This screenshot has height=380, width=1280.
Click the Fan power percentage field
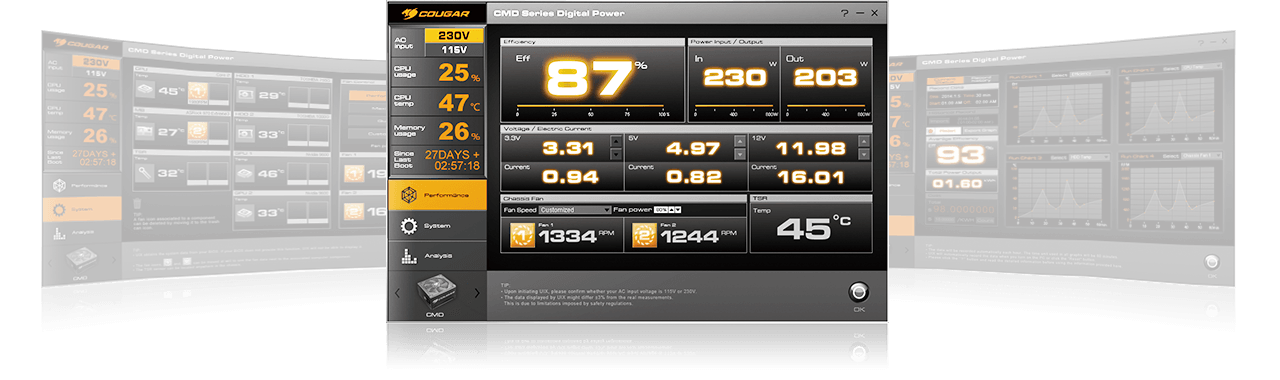pyautogui.click(x=660, y=210)
